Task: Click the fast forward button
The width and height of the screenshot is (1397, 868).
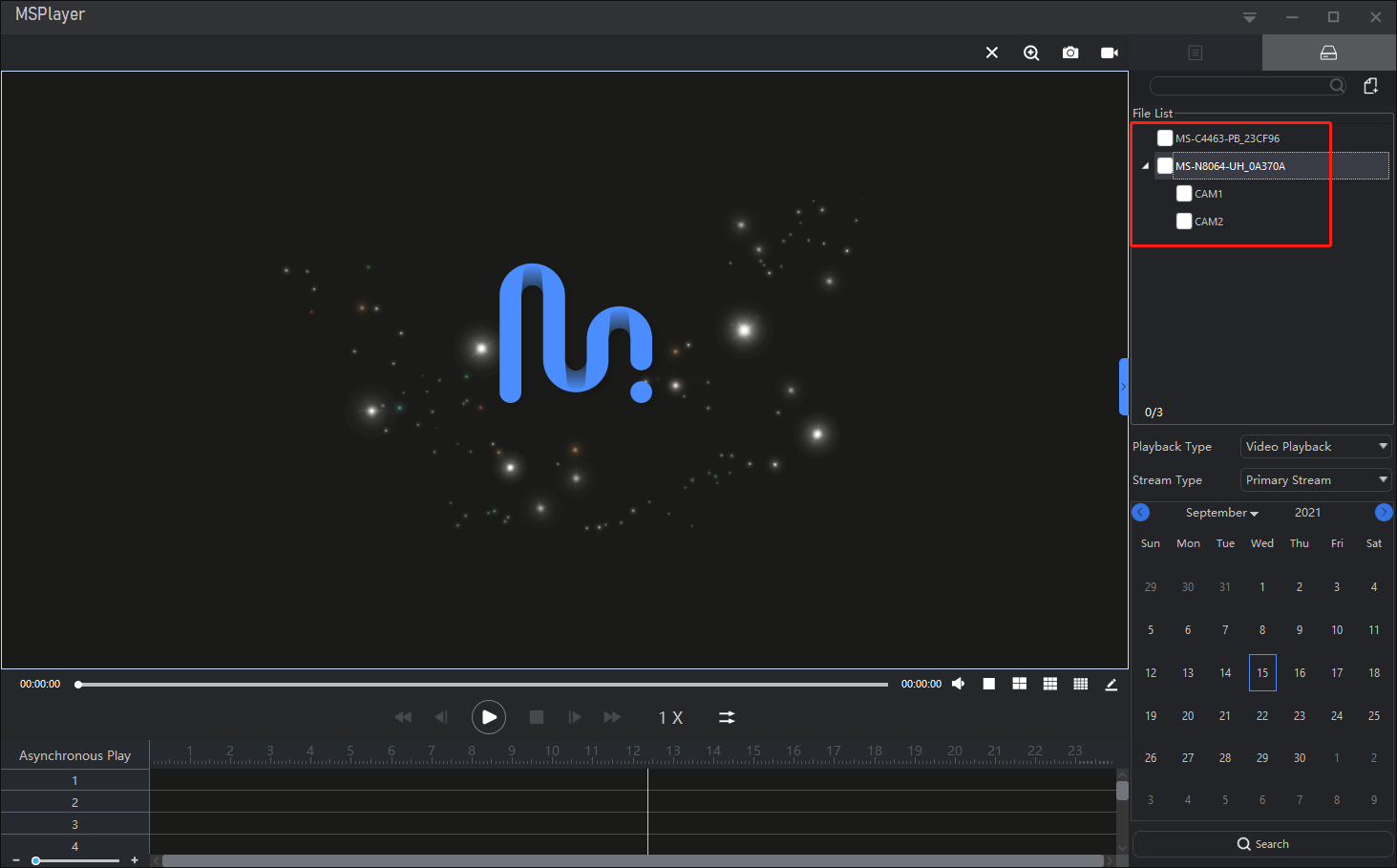Action: 612,717
